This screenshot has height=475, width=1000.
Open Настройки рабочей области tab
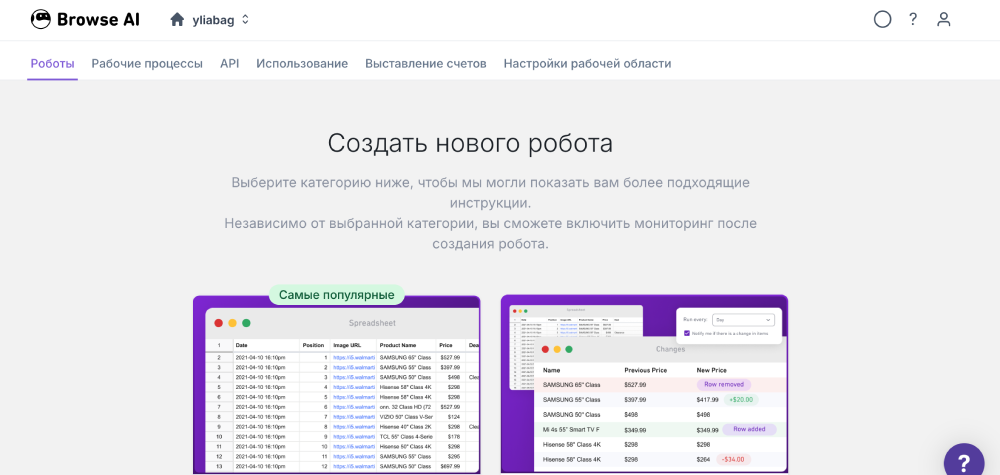click(x=587, y=64)
